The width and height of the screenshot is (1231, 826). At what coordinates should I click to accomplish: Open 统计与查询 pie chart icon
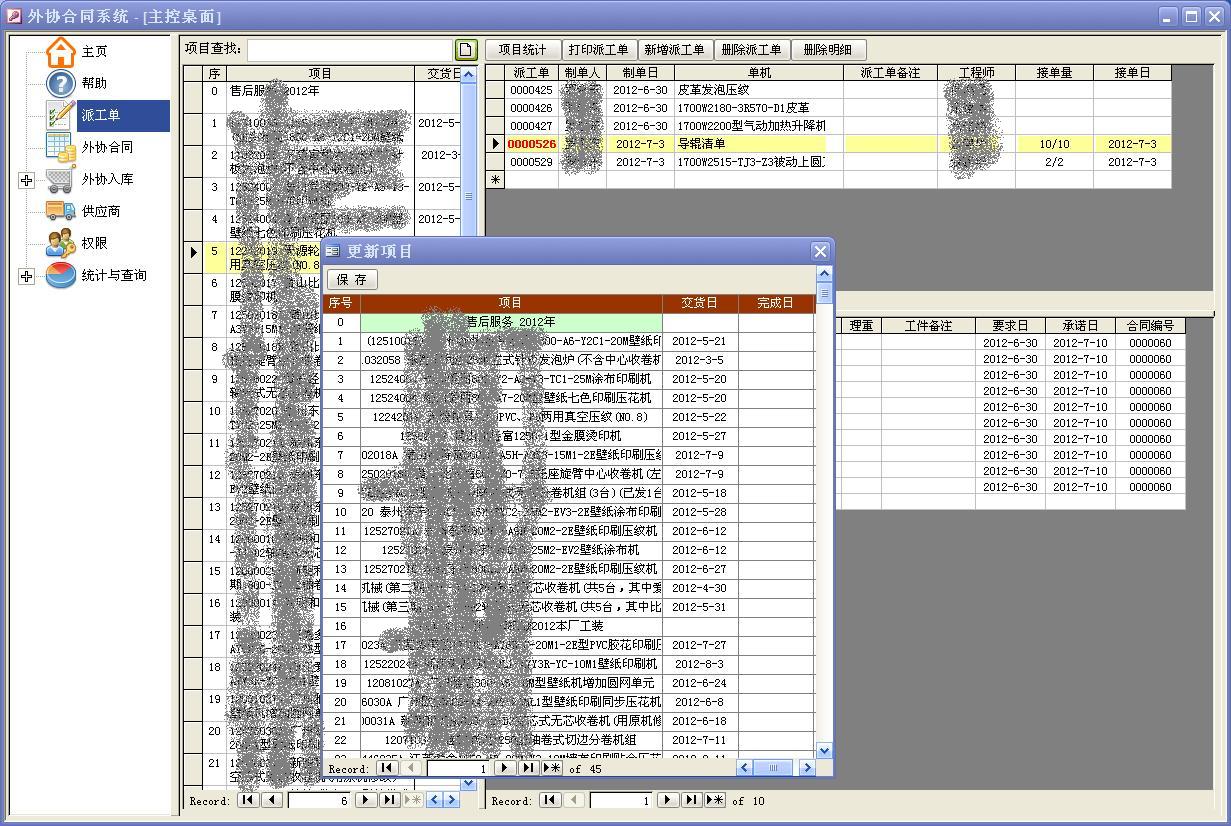61,275
